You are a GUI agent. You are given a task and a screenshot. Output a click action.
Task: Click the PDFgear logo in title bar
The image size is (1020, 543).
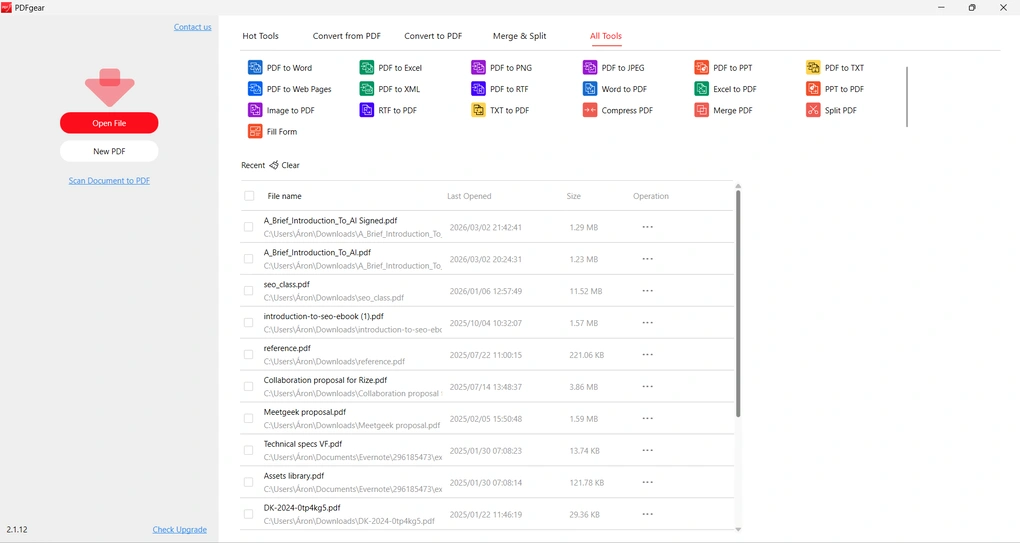(7, 8)
